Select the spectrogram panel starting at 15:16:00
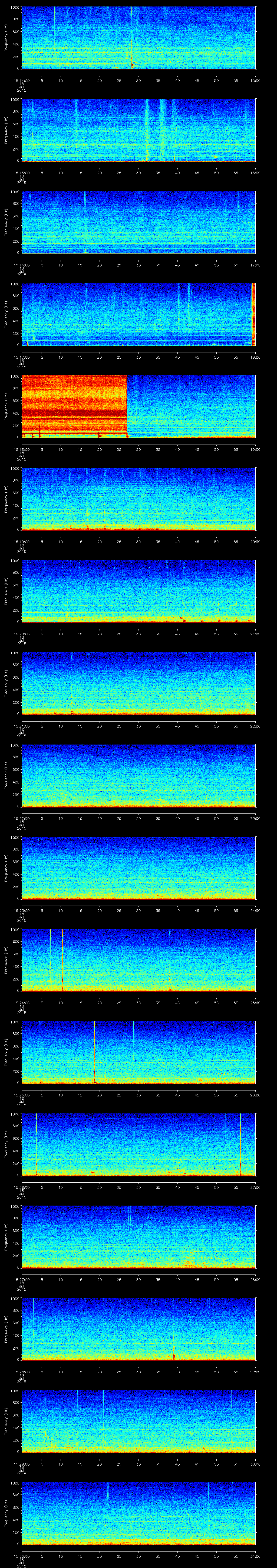 139,222
